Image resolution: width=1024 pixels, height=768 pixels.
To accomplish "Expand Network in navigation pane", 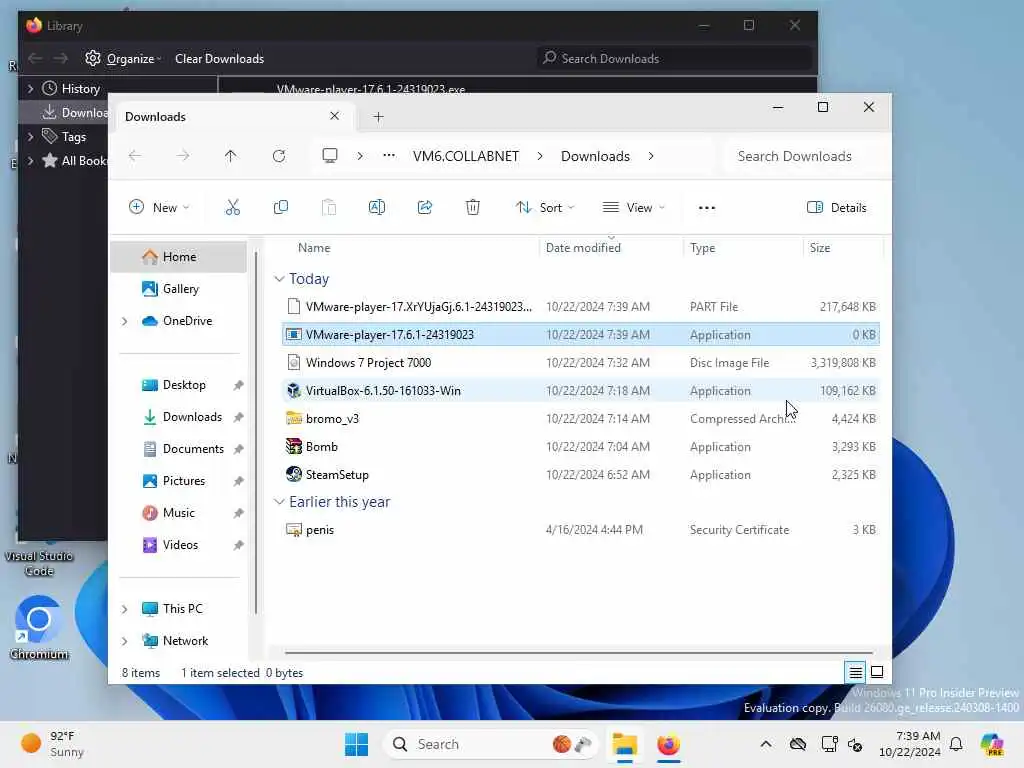I will point(125,641).
